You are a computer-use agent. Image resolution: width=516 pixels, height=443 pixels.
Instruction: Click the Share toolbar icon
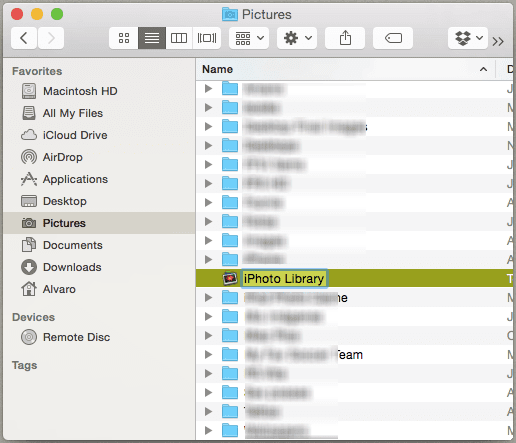pyautogui.click(x=345, y=38)
